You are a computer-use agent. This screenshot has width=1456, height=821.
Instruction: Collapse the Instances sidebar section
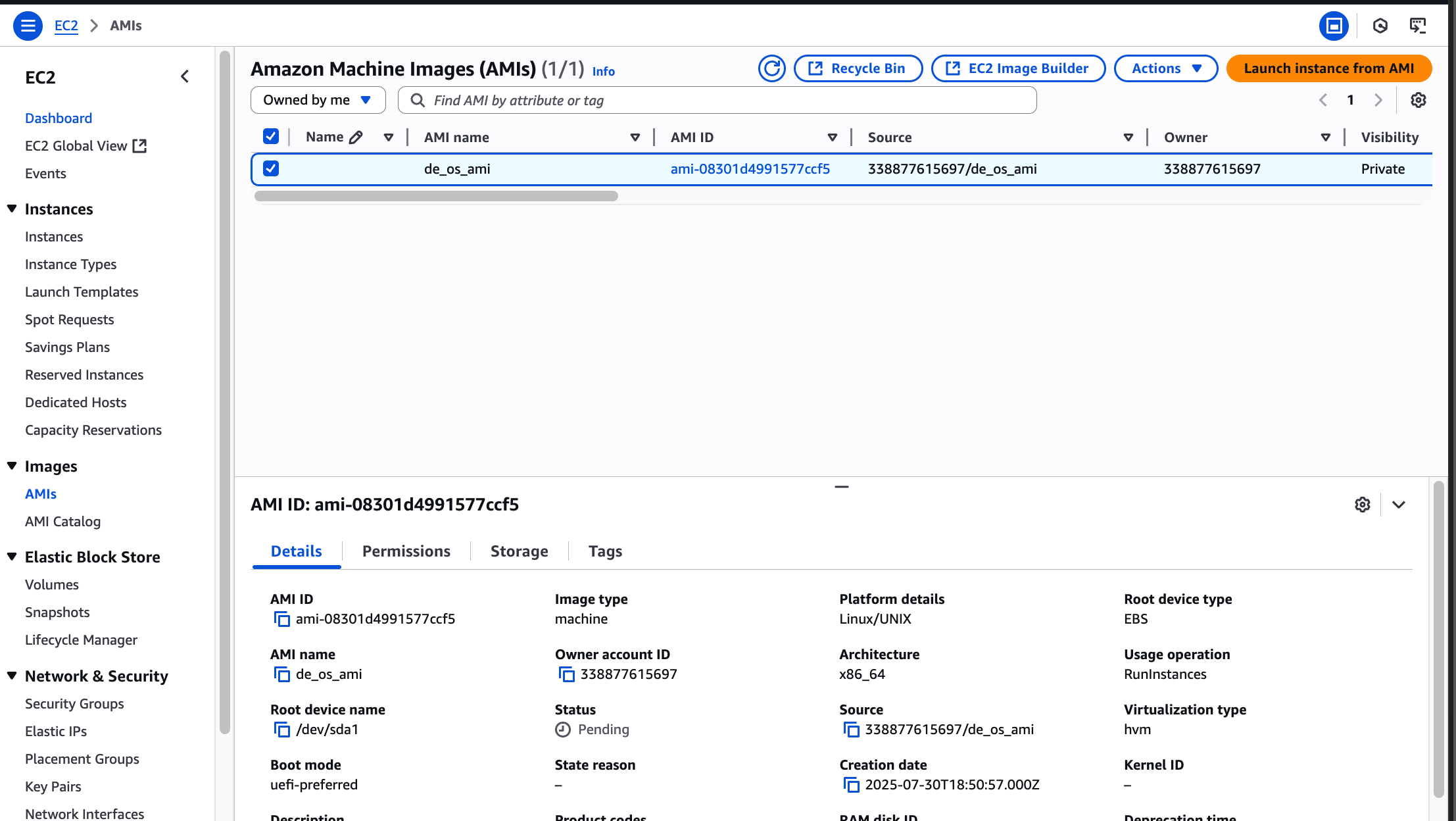point(12,209)
